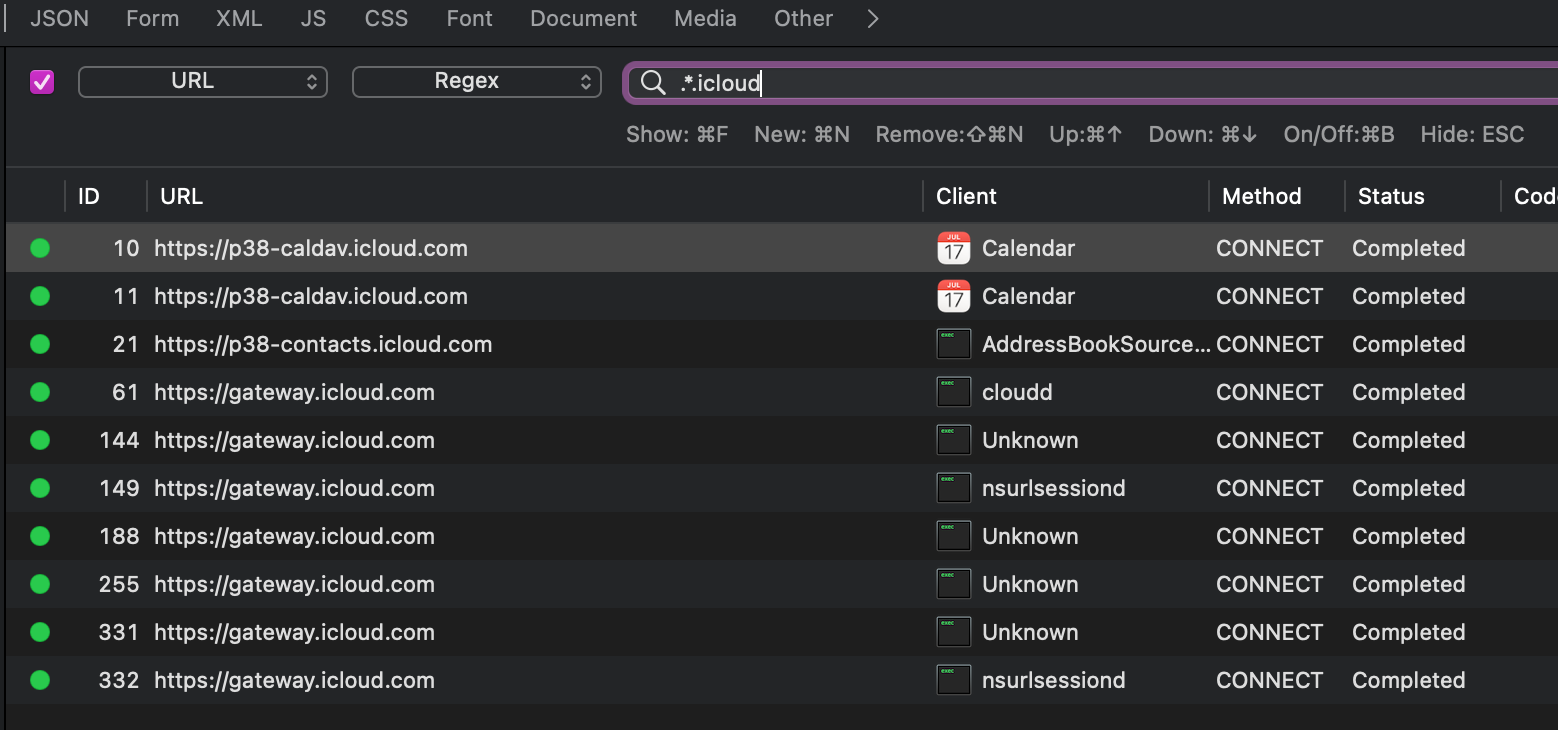Click green status dot of request 61

tap(40, 392)
